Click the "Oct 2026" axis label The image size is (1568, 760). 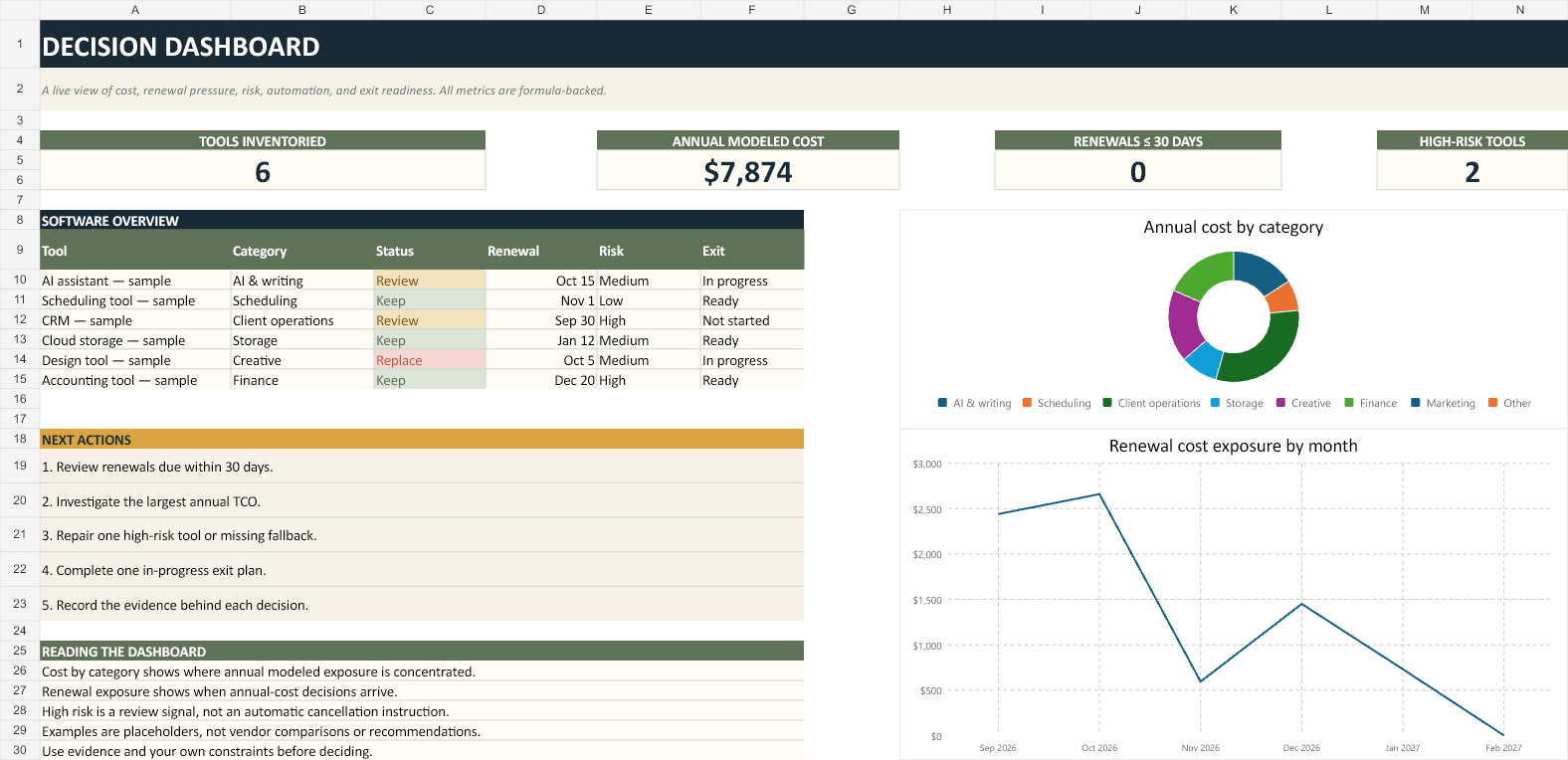1099,748
